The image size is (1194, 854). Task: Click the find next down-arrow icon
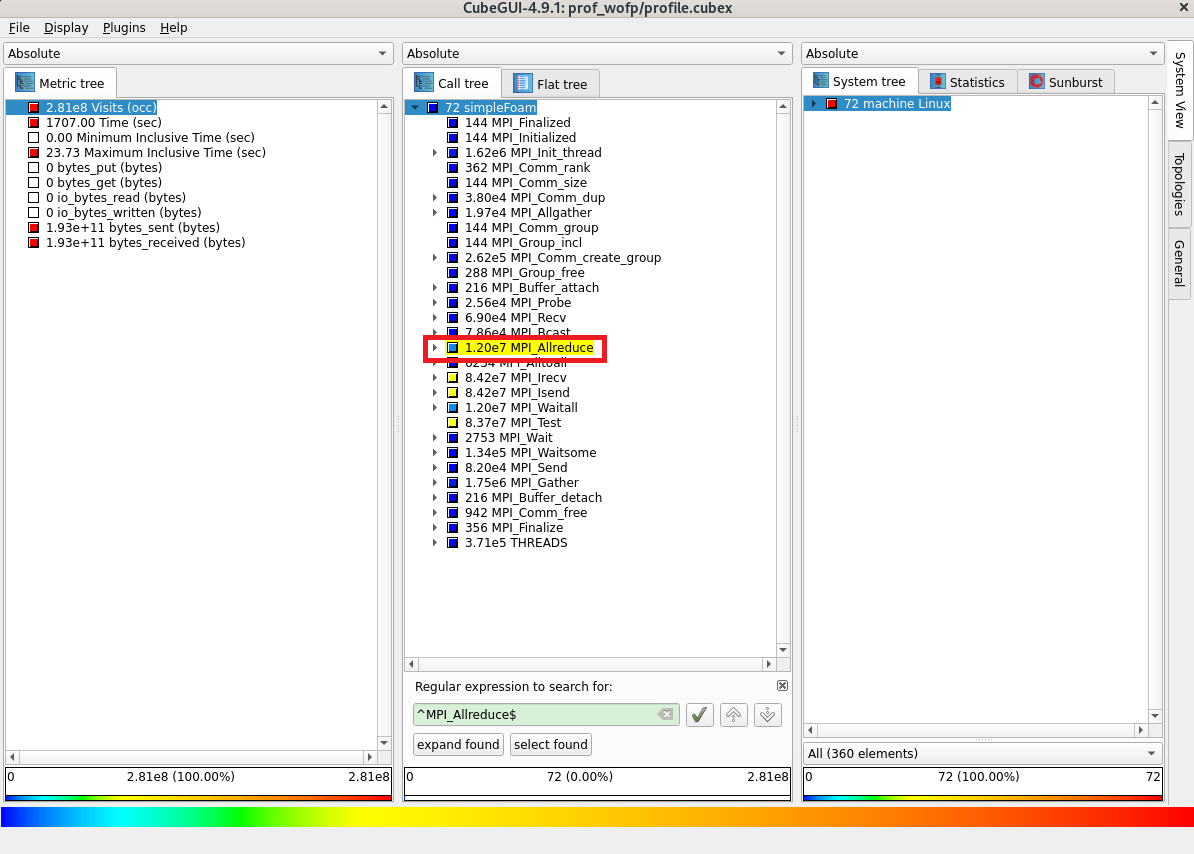point(767,714)
